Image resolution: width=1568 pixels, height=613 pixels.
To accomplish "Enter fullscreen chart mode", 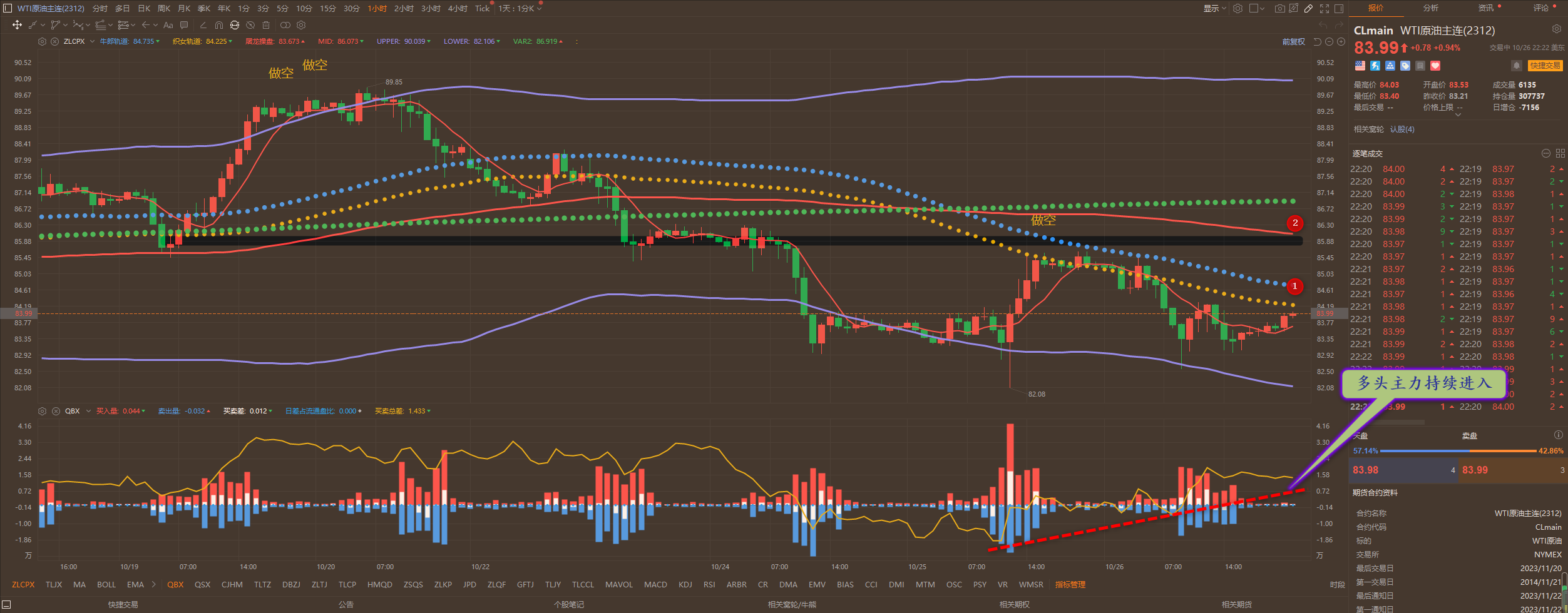I will click(x=1325, y=9).
